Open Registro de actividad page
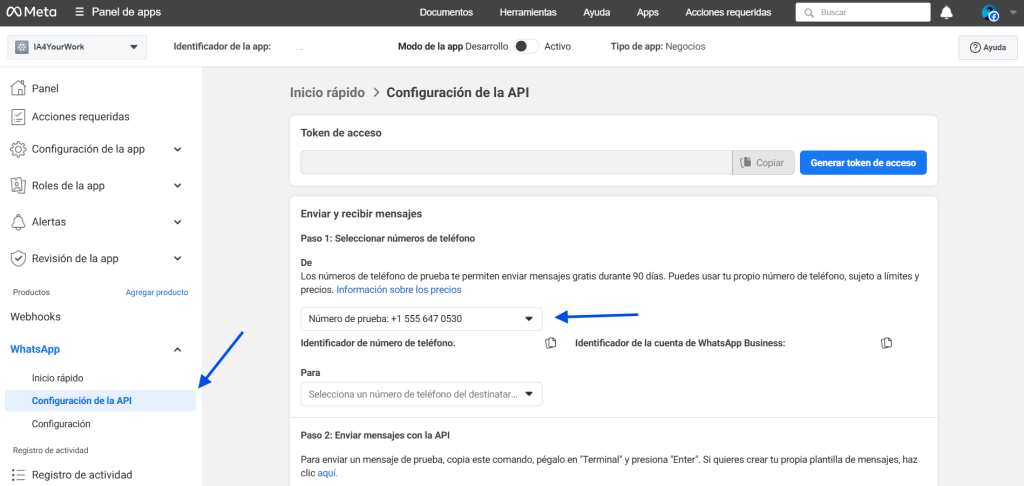 click(82, 475)
